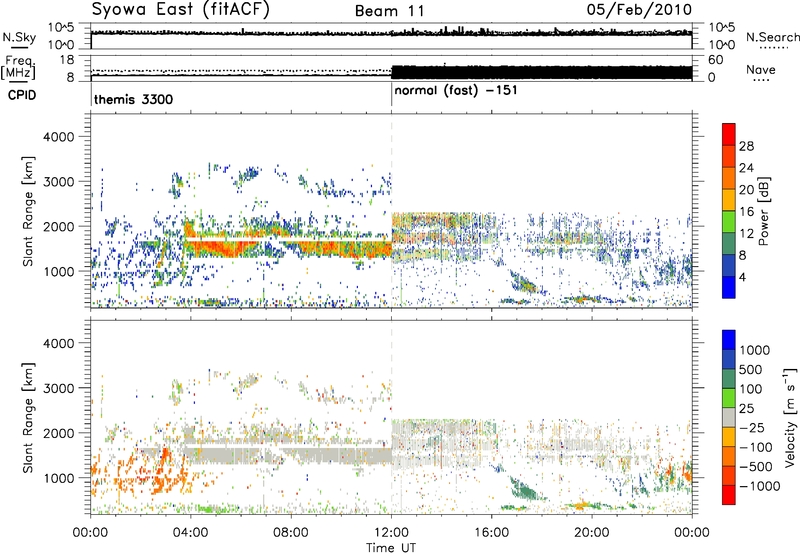Pick the dark green 100–500 Velocity segment
Viewport: 800px width, 554px height.
click(x=729, y=379)
